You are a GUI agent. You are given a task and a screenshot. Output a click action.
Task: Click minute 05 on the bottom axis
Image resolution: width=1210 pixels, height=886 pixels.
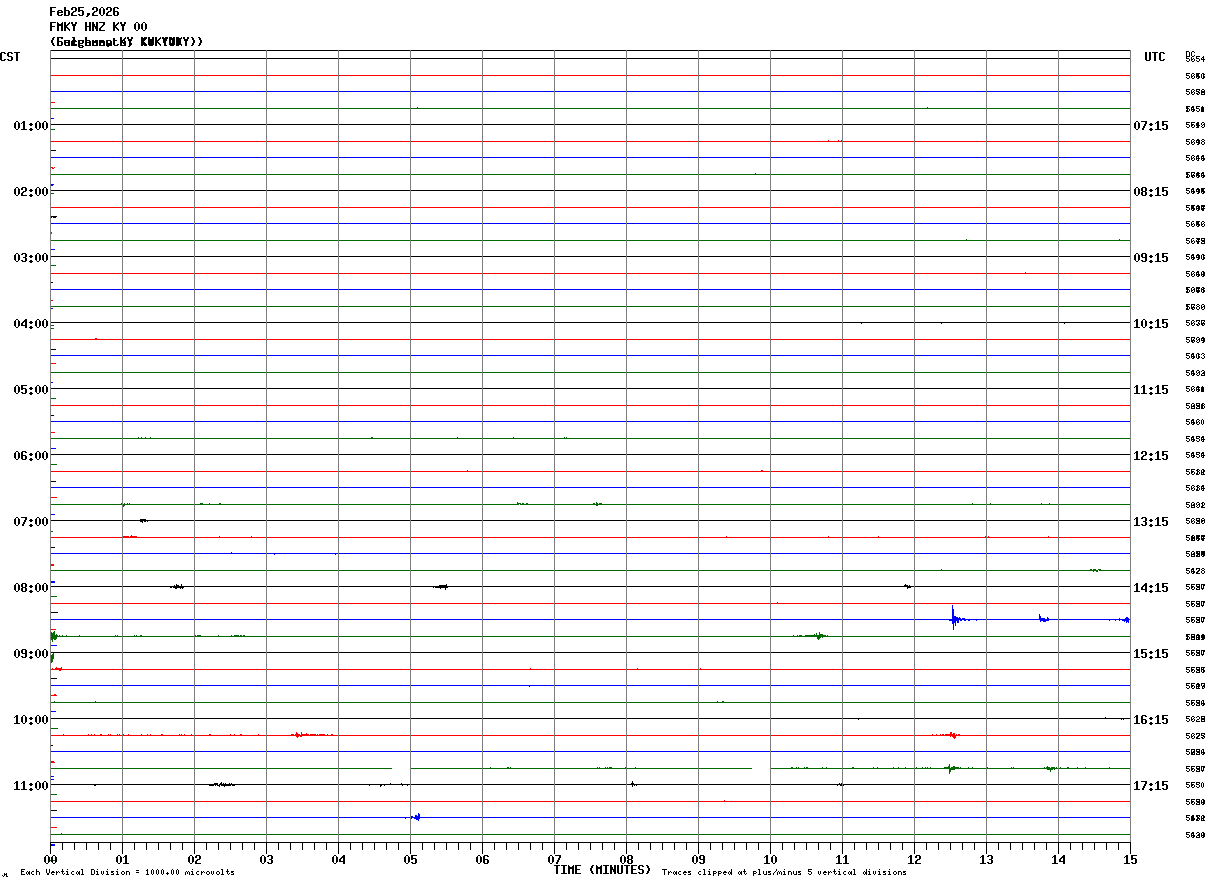tap(410, 859)
